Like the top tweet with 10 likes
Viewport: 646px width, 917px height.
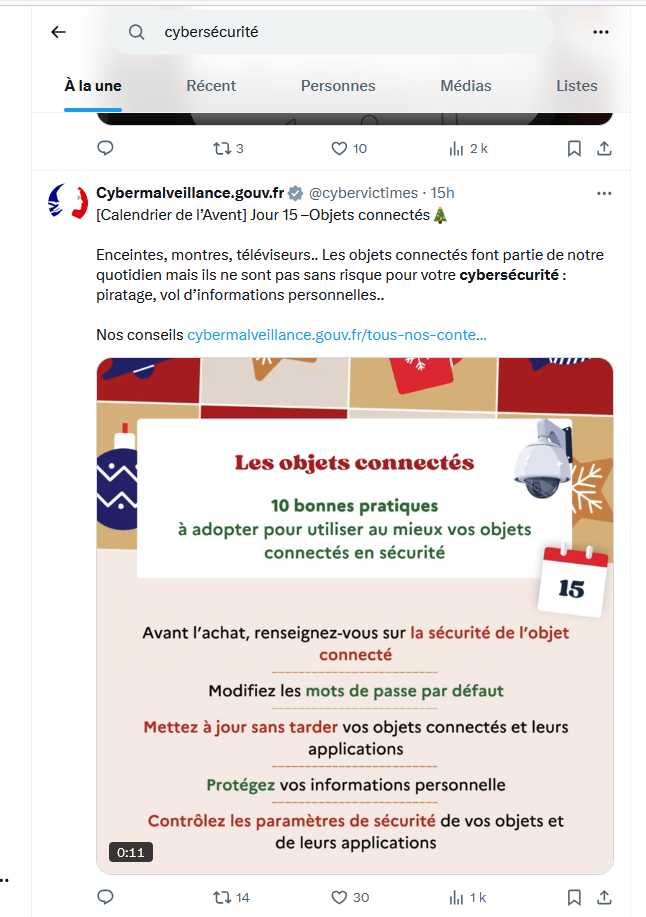click(339, 148)
